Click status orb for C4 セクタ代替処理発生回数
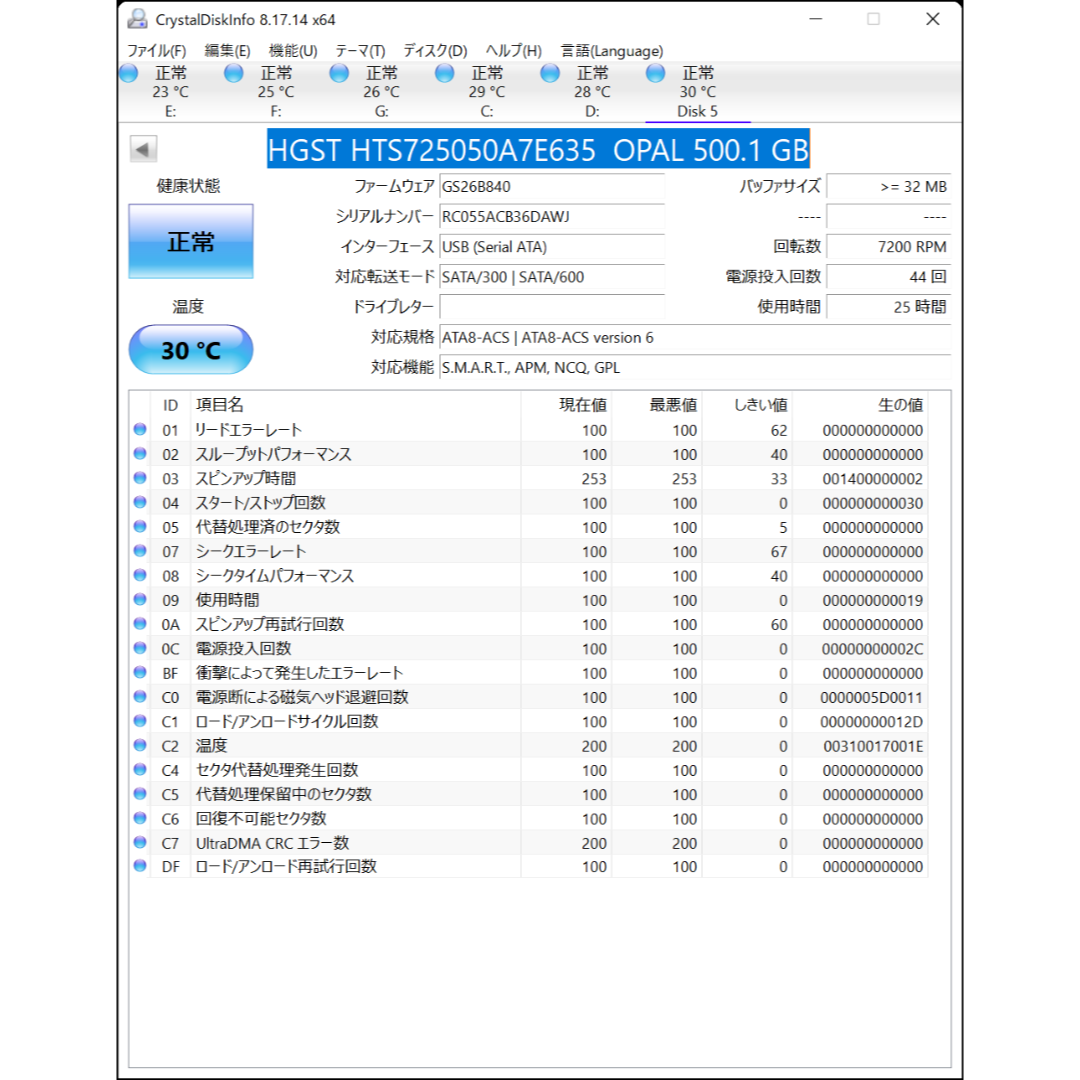 (140, 769)
